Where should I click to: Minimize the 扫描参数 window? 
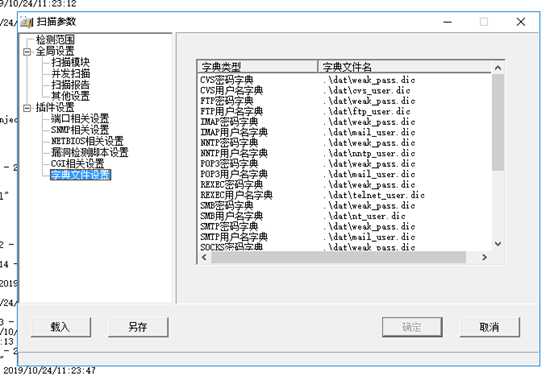pos(448,22)
